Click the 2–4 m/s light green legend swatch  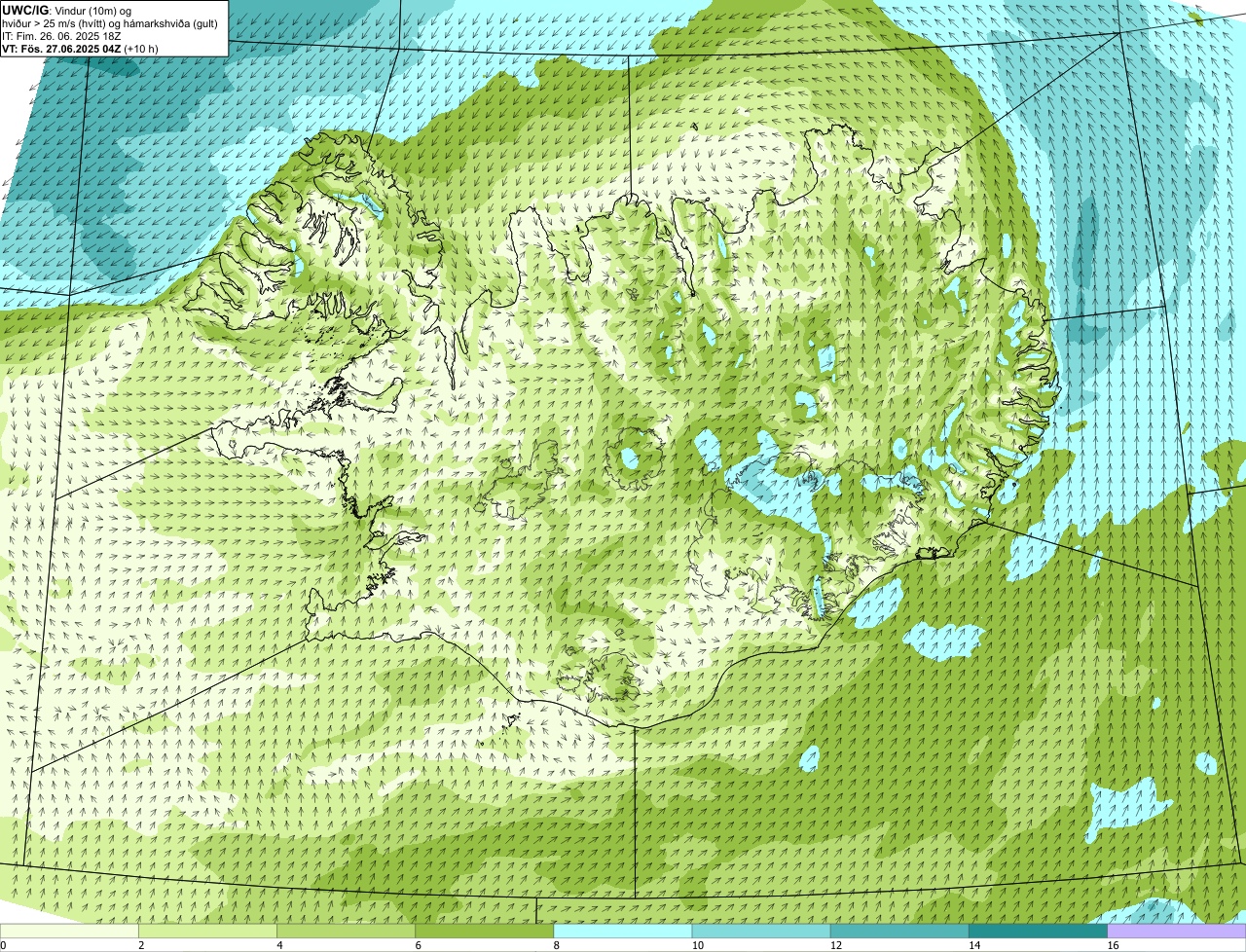pyautogui.click(x=207, y=932)
